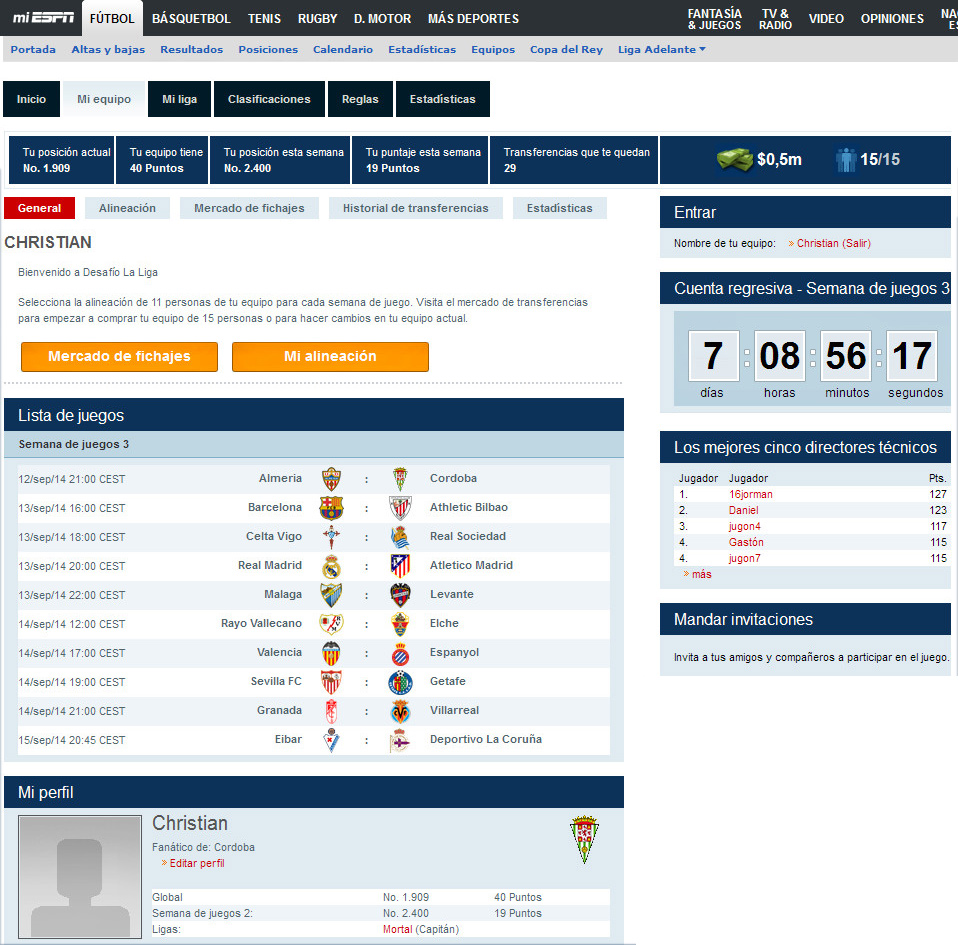Viewport: 958px width, 945px height.
Task: Click the Levante team crest
Action: click(x=400, y=595)
